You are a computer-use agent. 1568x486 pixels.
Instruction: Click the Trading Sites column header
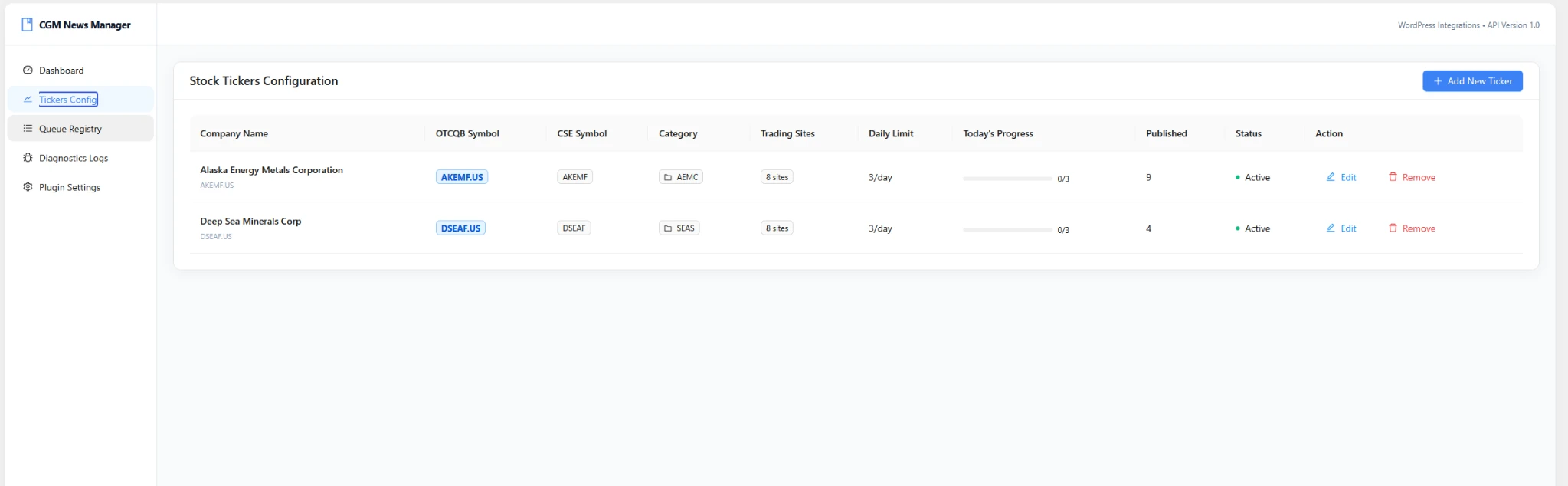point(787,133)
